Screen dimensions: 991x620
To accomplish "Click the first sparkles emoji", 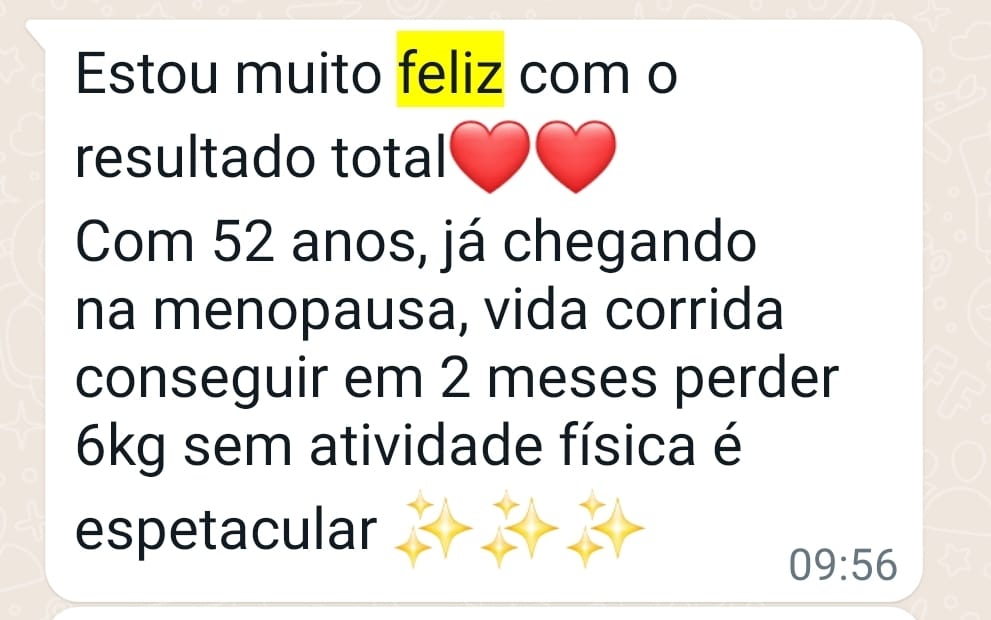I will 432,530.
